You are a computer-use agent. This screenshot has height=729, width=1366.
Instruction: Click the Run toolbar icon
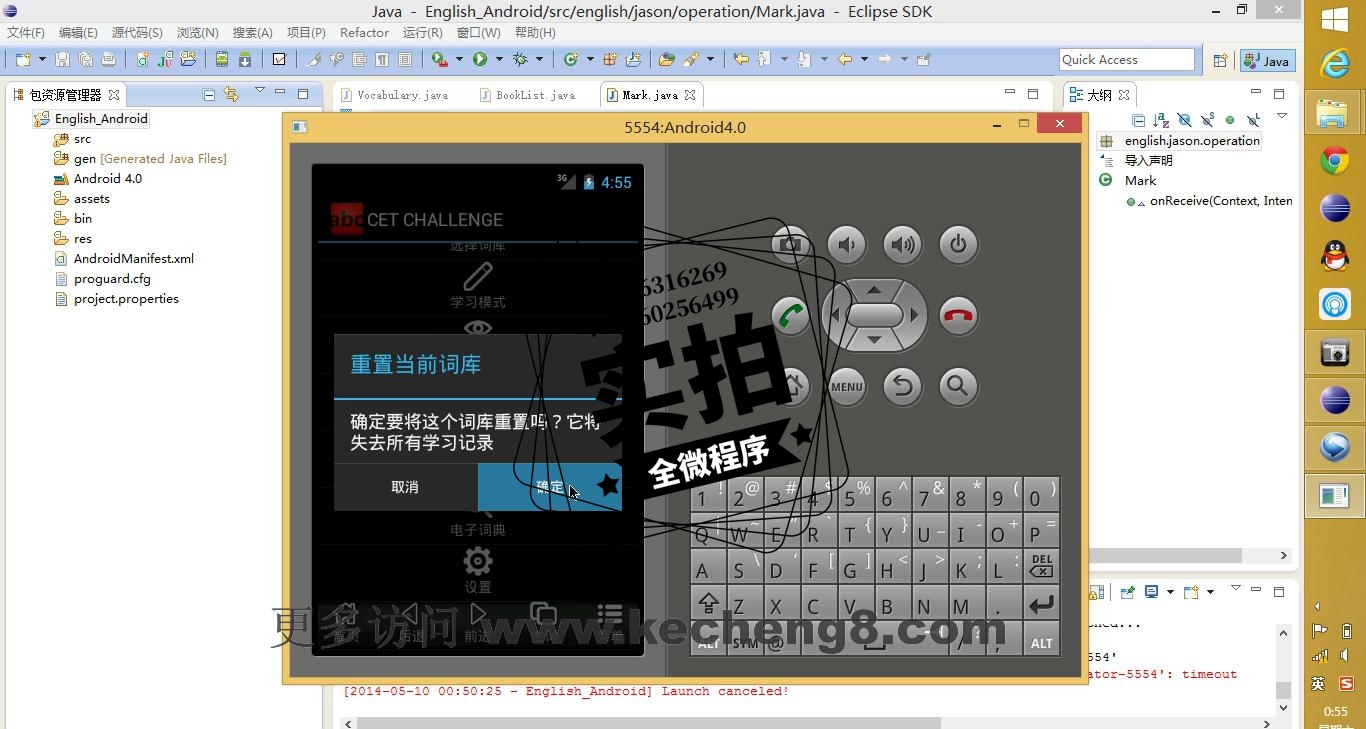pyautogui.click(x=480, y=60)
